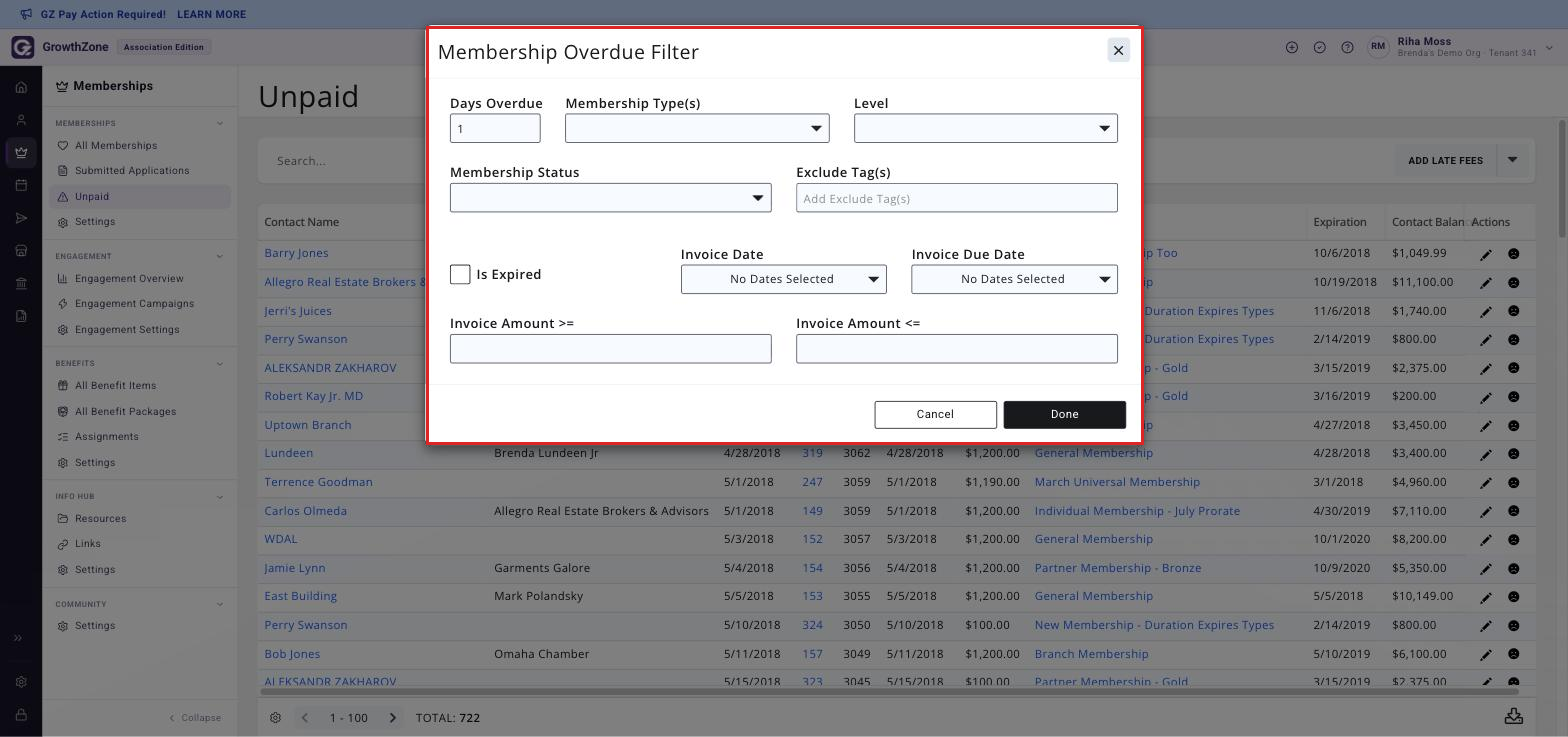Click the export download icon in footer
This screenshot has width=1568, height=737.
[x=1514, y=716]
